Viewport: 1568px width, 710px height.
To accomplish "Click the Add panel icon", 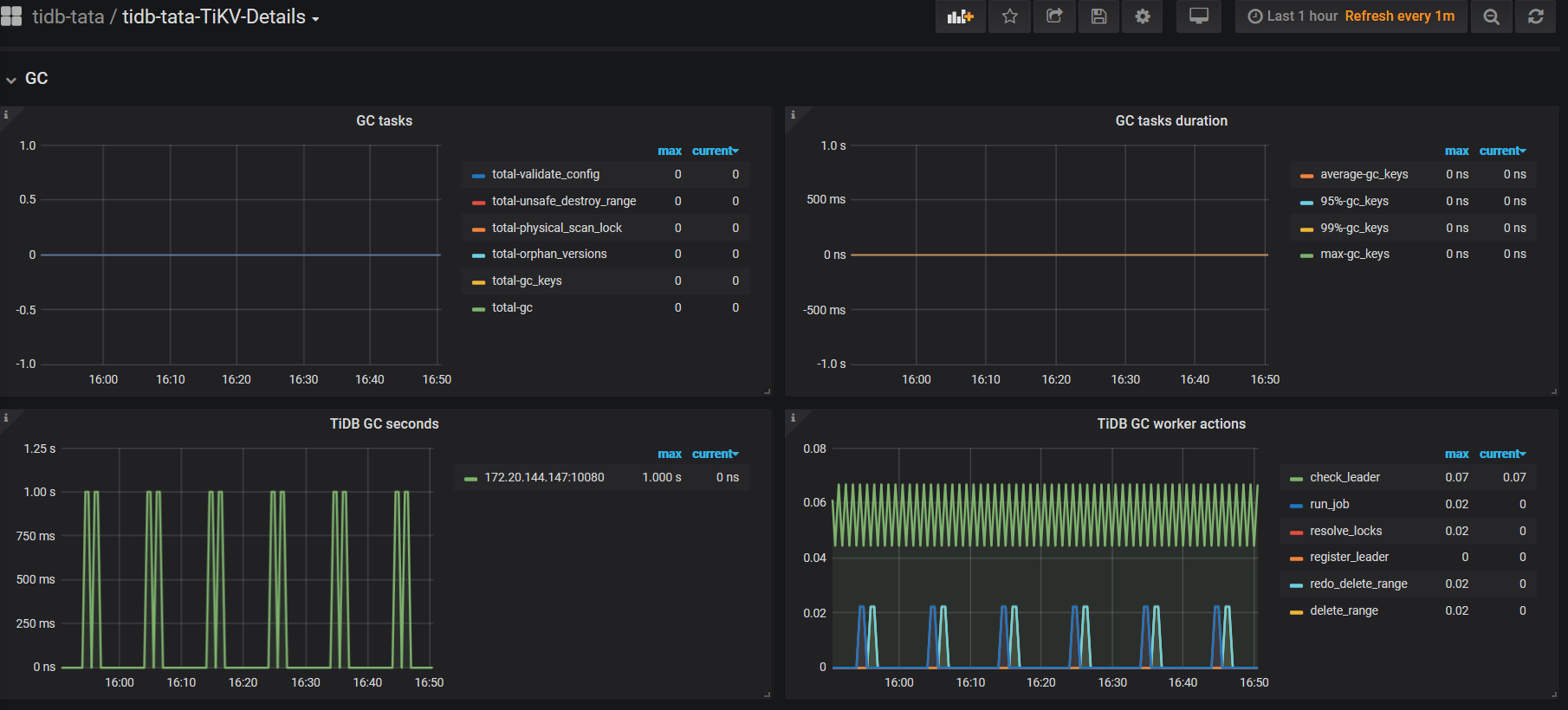I will [x=960, y=16].
